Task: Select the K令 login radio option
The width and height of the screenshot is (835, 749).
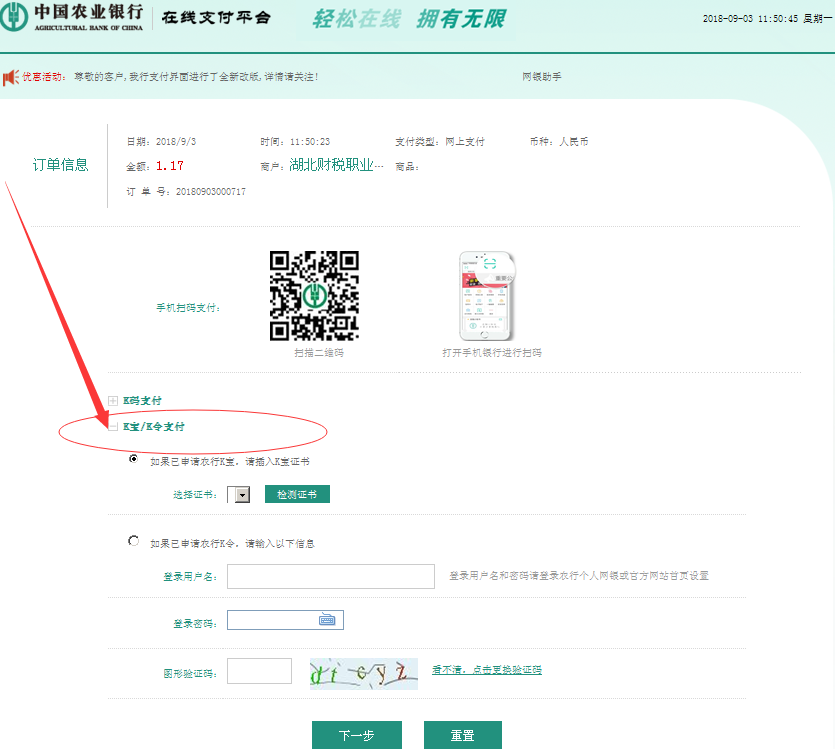Action: point(133,541)
